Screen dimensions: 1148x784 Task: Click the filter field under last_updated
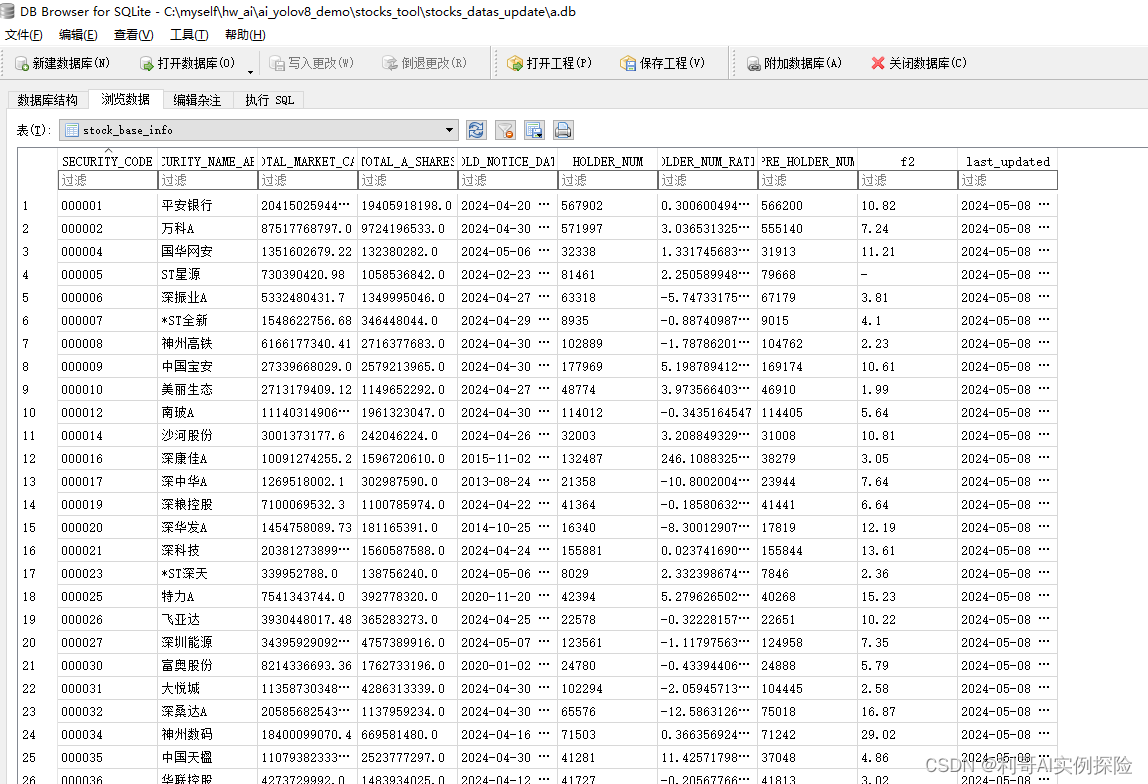coord(1007,180)
